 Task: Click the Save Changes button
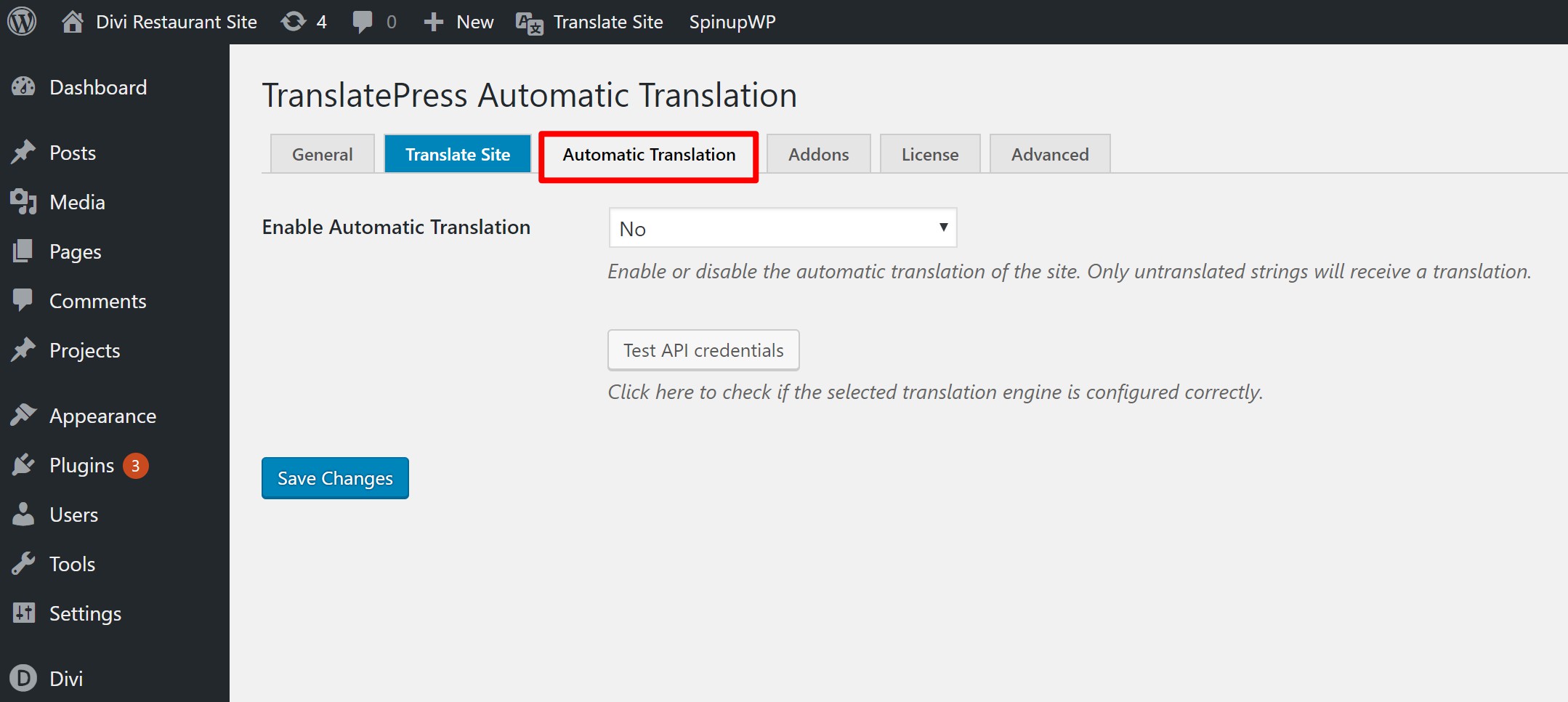point(335,478)
